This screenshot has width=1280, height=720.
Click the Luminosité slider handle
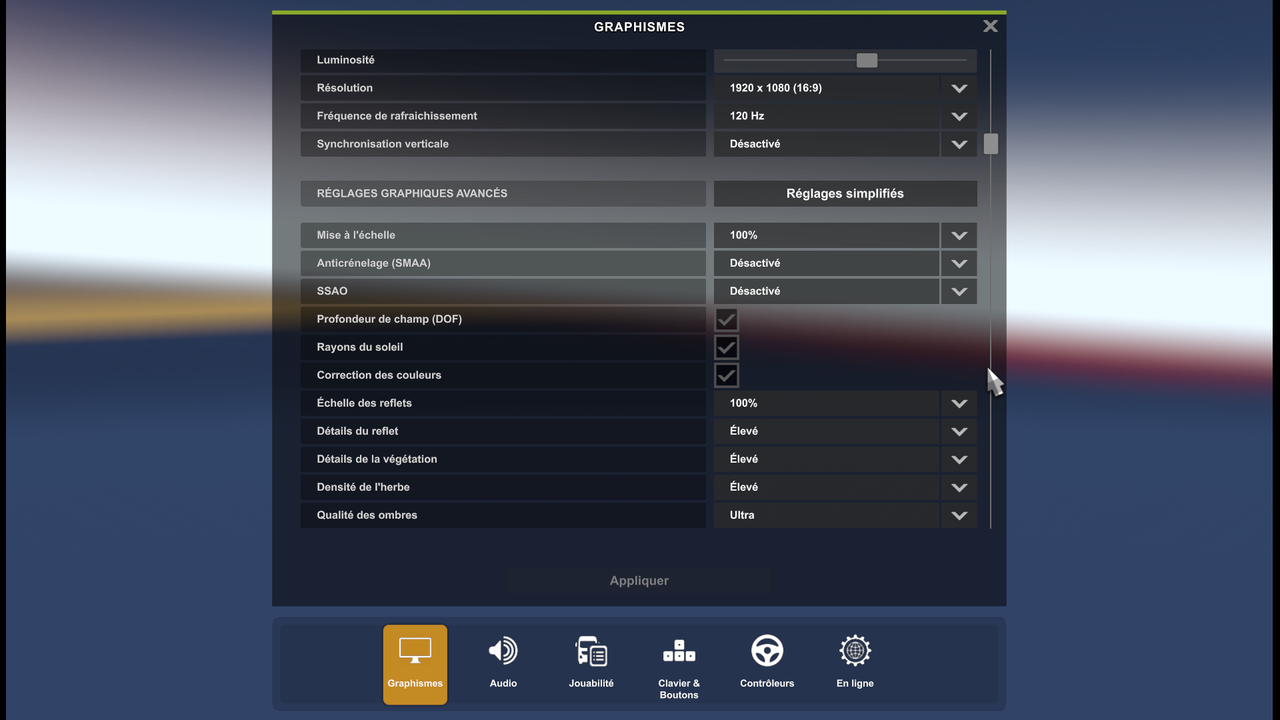click(x=867, y=60)
